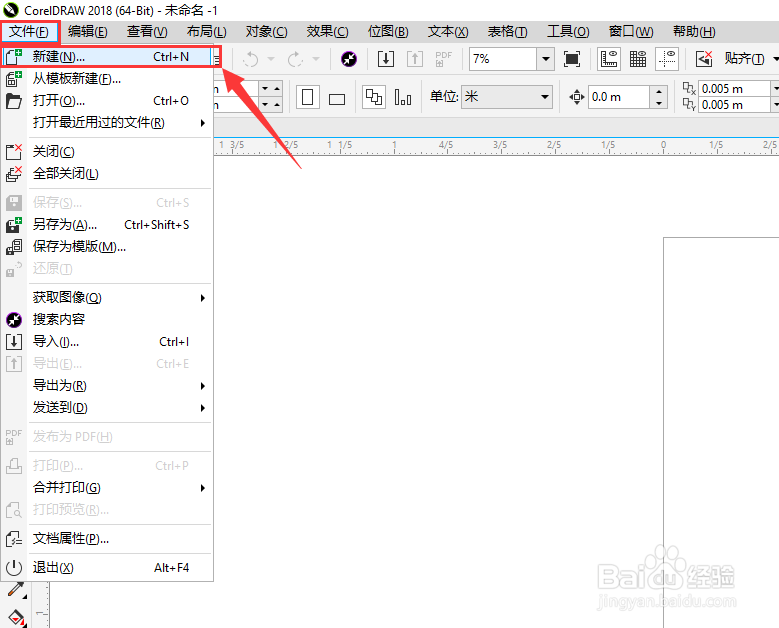The width and height of the screenshot is (779, 628).
Task: Select the interactive fill tool in toolbox
Action: pyautogui.click(x=16, y=618)
